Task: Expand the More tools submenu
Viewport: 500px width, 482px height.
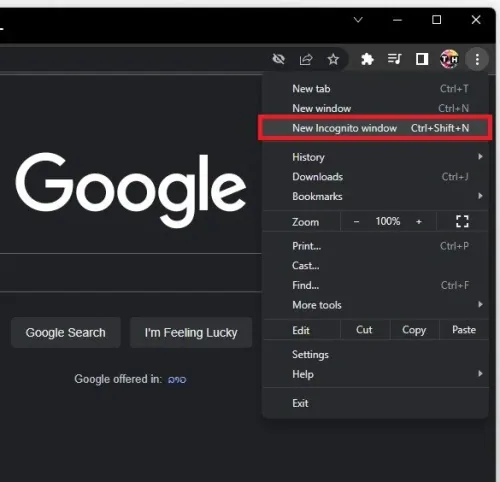Action: click(x=375, y=305)
